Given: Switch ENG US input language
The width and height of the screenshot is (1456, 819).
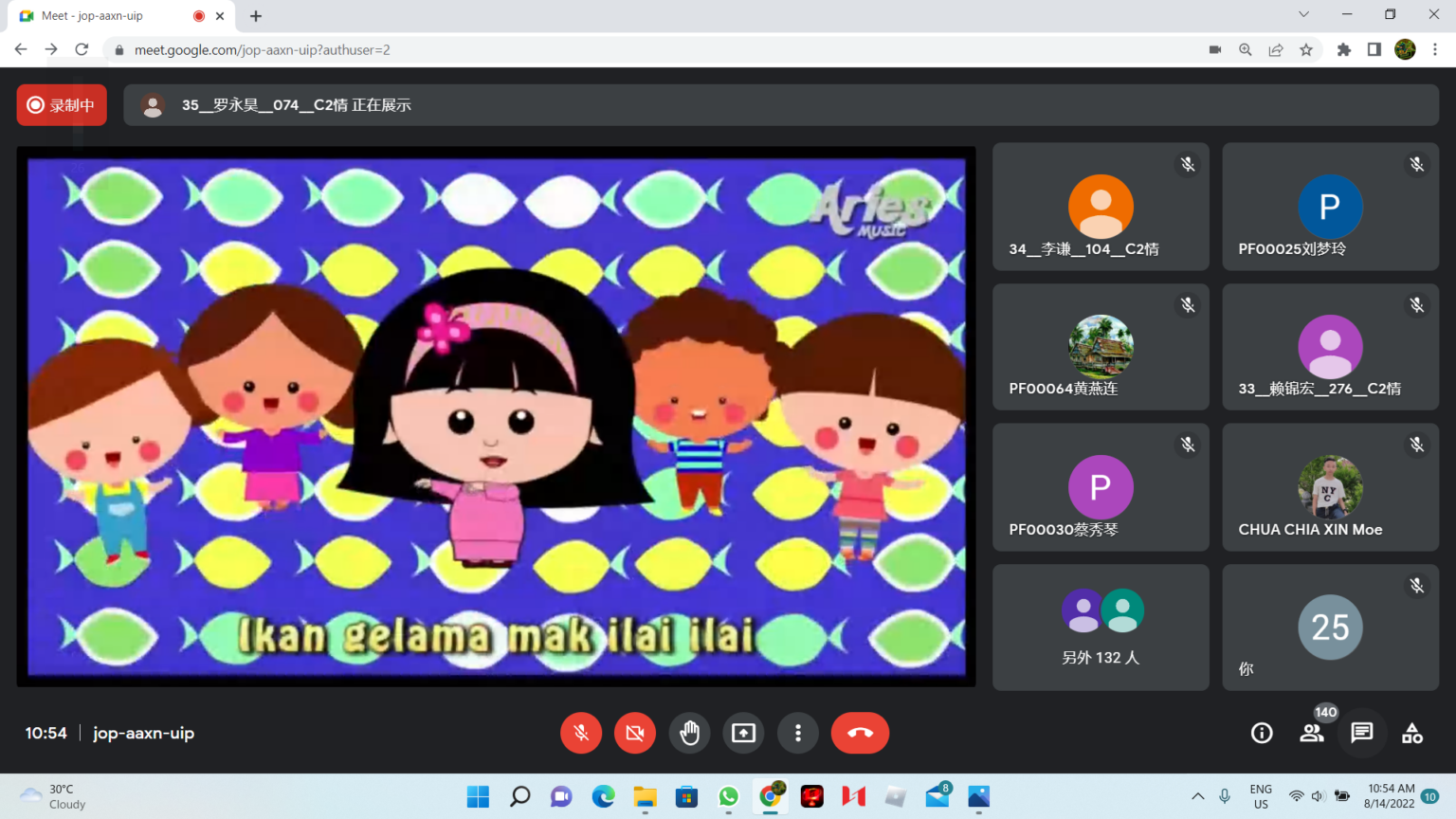Looking at the screenshot, I should pyautogui.click(x=1261, y=796).
